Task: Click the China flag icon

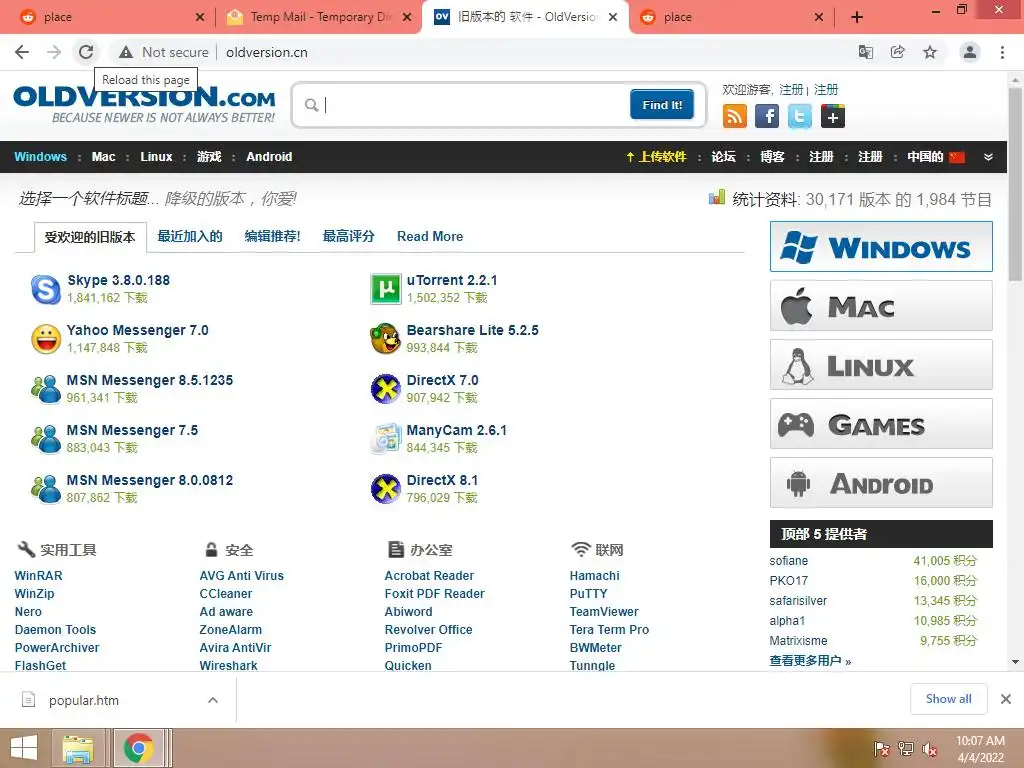Action: point(957,157)
